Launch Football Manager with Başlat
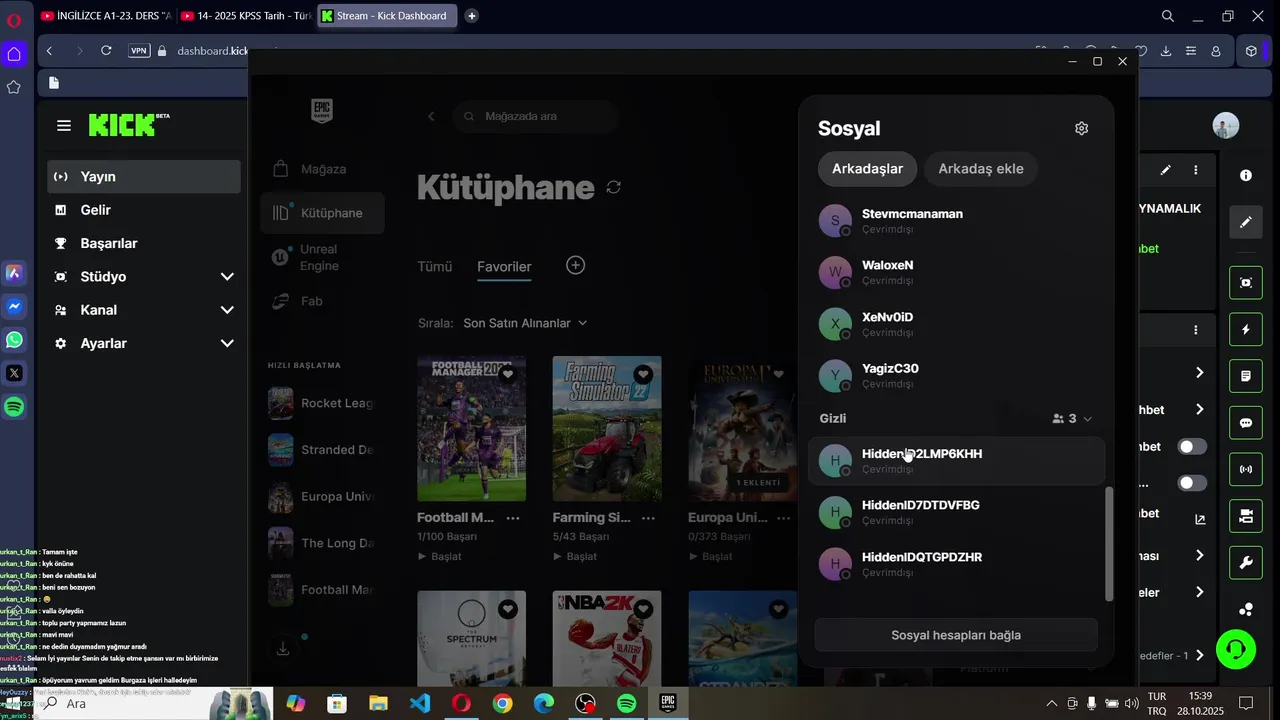The width and height of the screenshot is (1280, 720). pyautogui.click(x=439, y=556)
